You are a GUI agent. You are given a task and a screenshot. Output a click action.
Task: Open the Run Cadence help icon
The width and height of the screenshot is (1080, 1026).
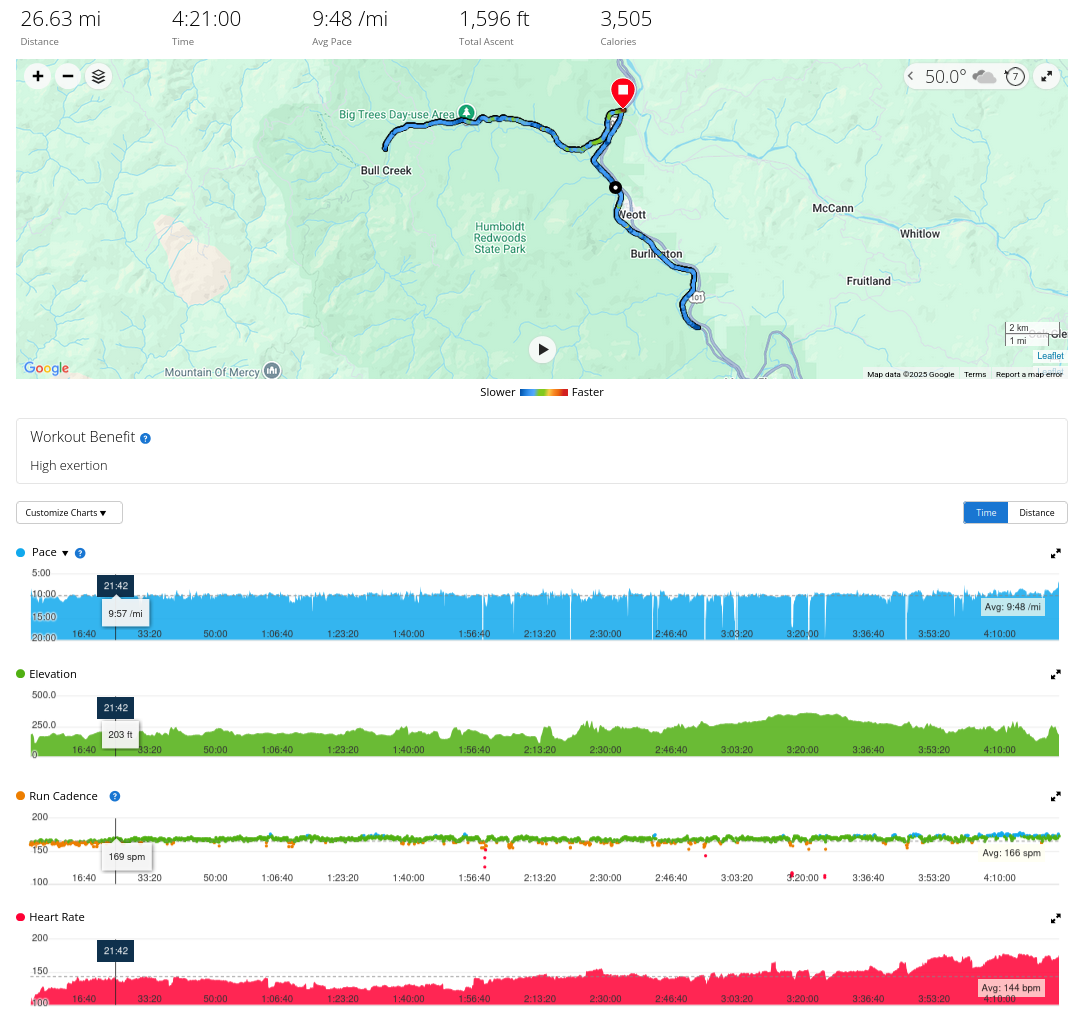[x=115, y=796]
